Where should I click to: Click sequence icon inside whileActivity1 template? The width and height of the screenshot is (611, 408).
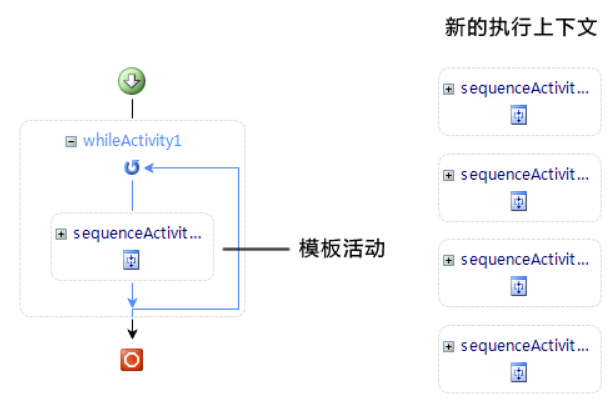point(131,260)
